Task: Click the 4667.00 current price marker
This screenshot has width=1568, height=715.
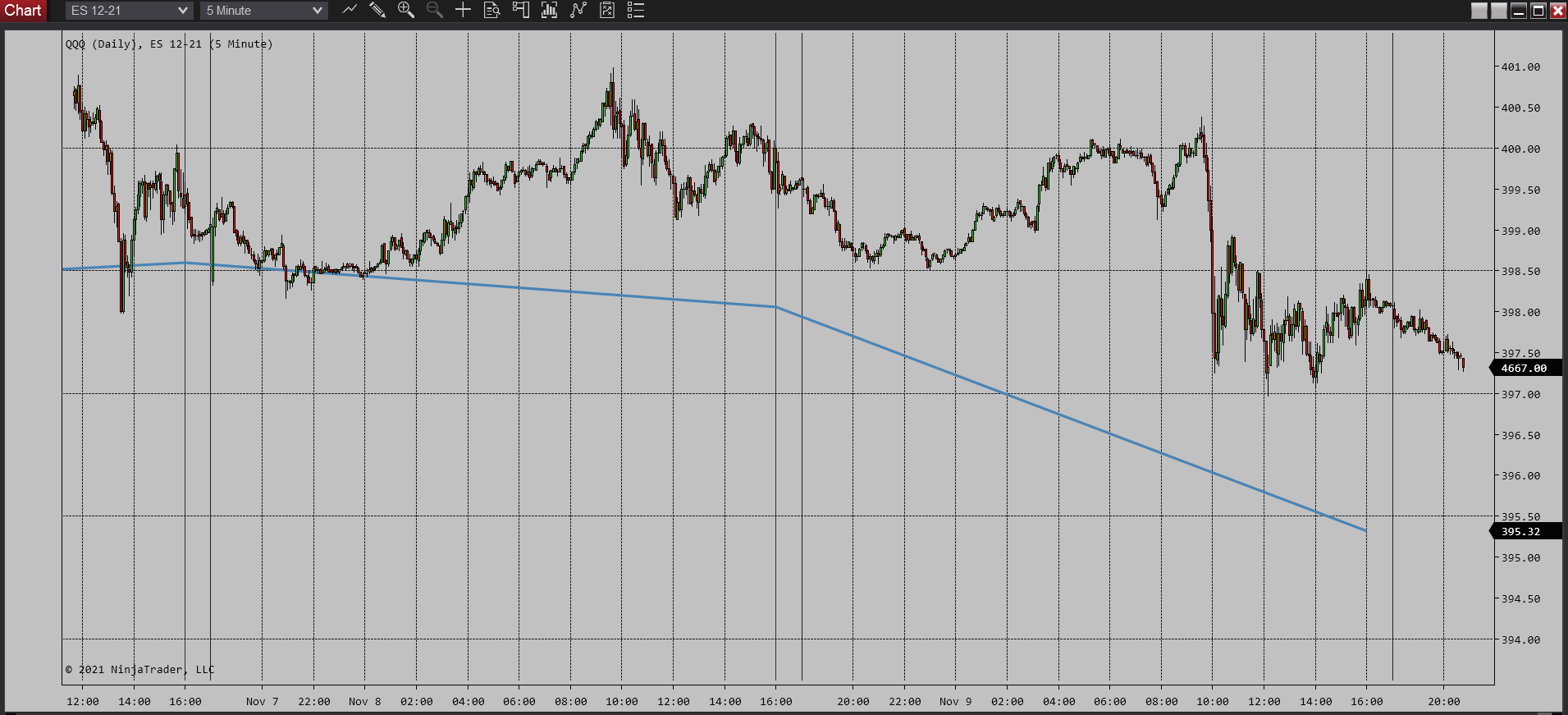Action: 1525,369
